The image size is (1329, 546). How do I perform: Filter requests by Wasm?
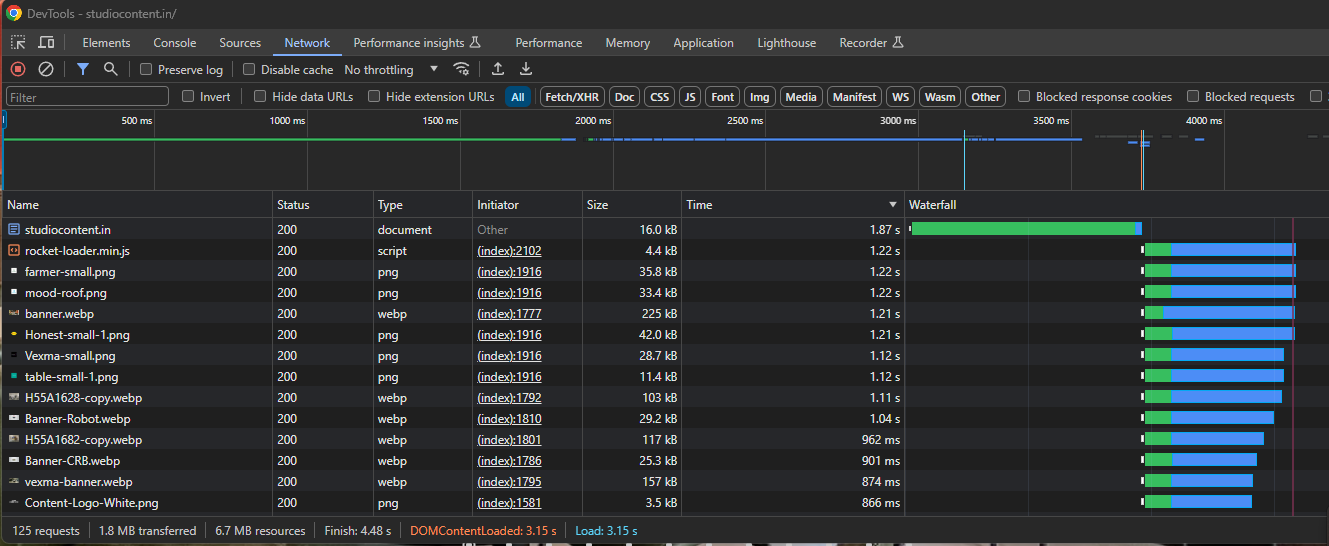pos(940,97)
